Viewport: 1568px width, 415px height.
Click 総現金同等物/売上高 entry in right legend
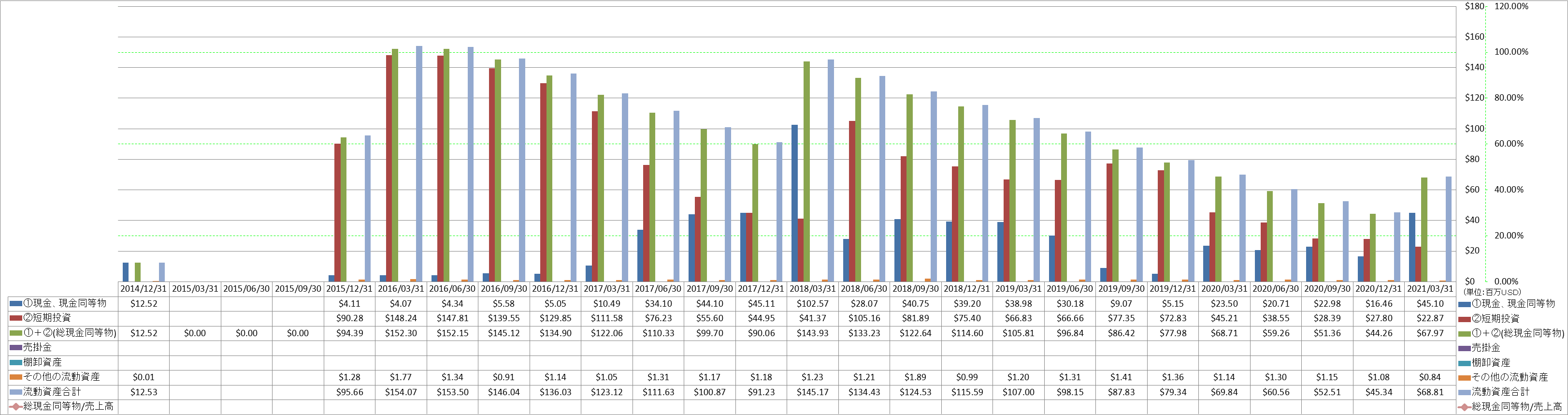[x=1511, y=406]
